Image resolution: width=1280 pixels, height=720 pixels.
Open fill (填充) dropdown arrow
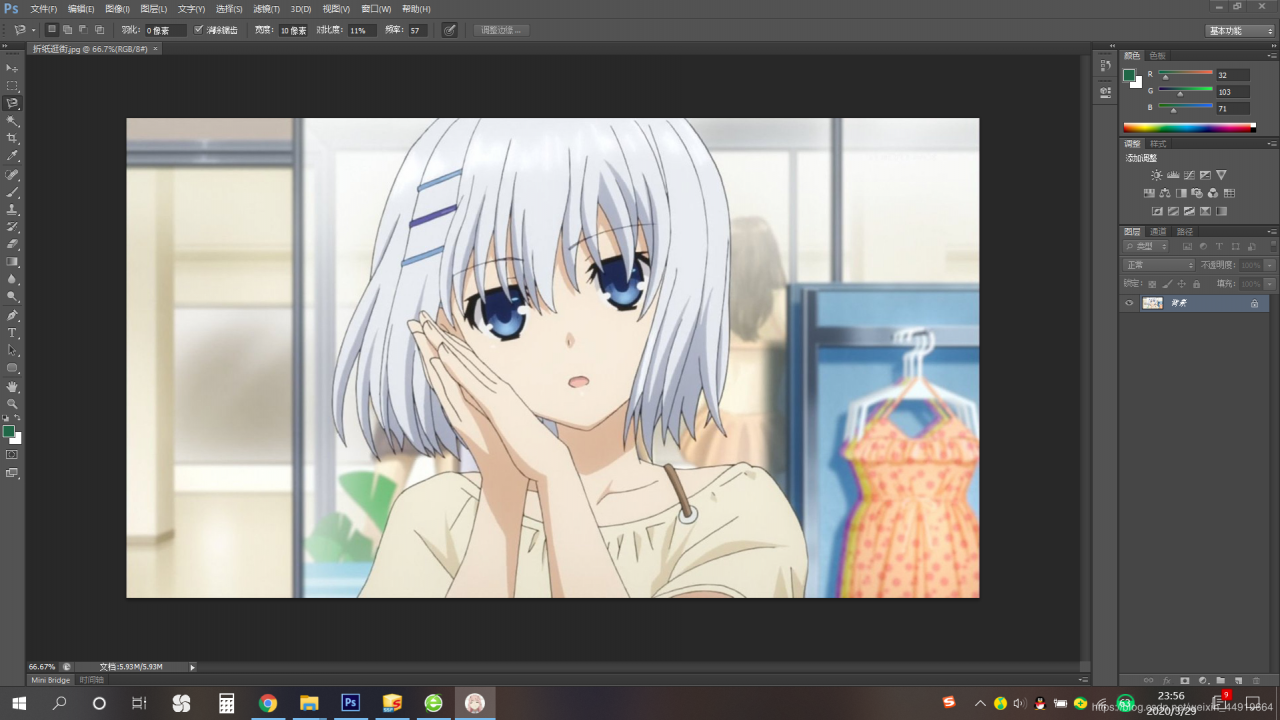[1270, 284]
